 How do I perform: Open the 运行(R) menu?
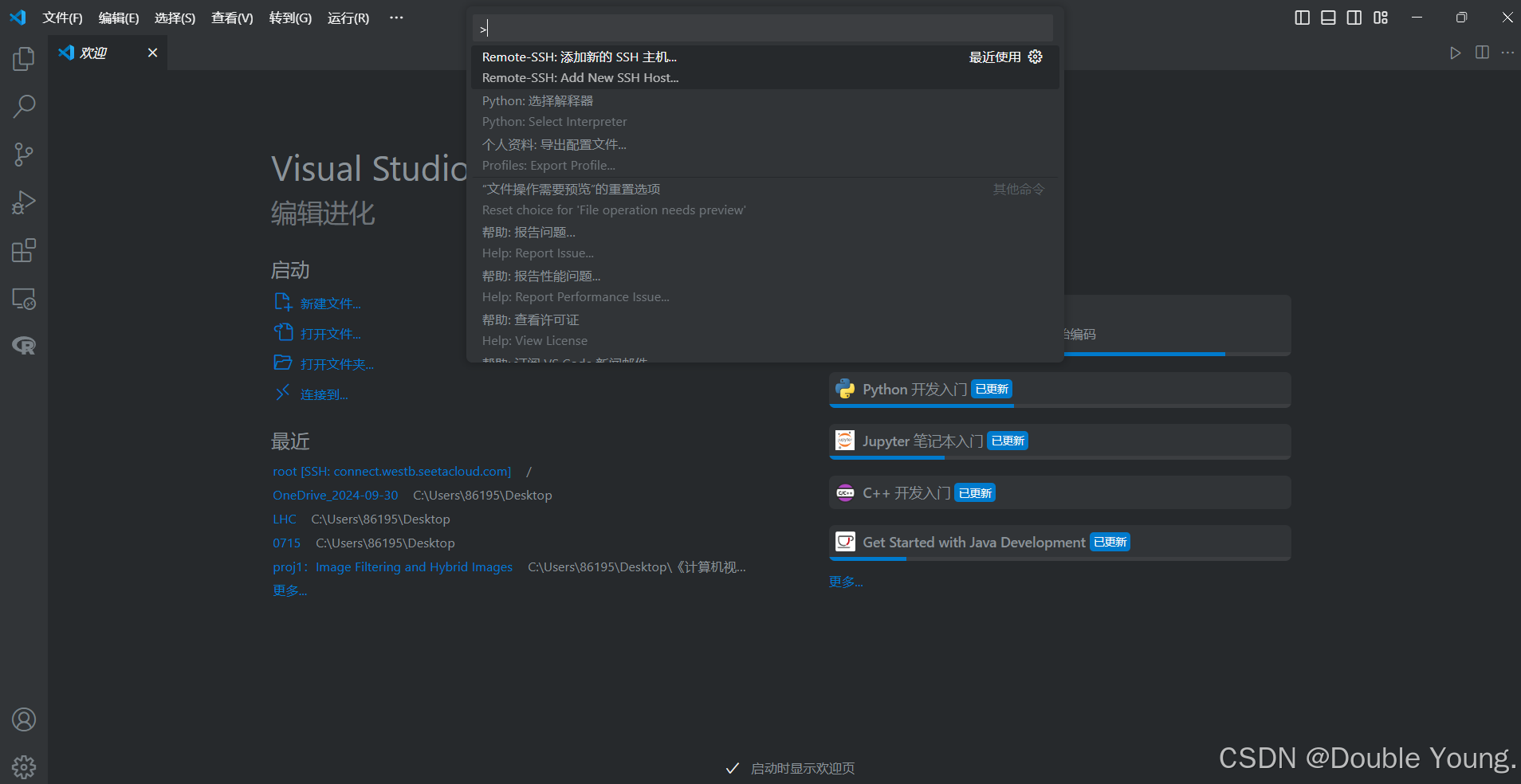coord(348,18)
